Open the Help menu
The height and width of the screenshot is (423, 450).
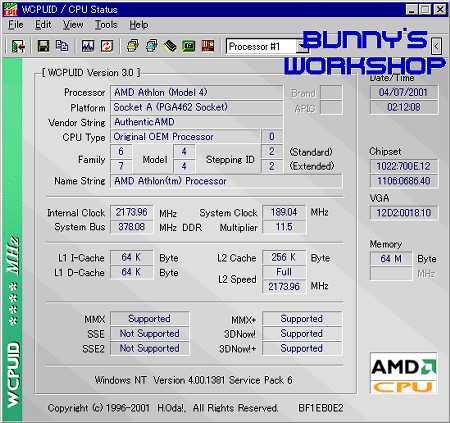click(x=139, y=25)
